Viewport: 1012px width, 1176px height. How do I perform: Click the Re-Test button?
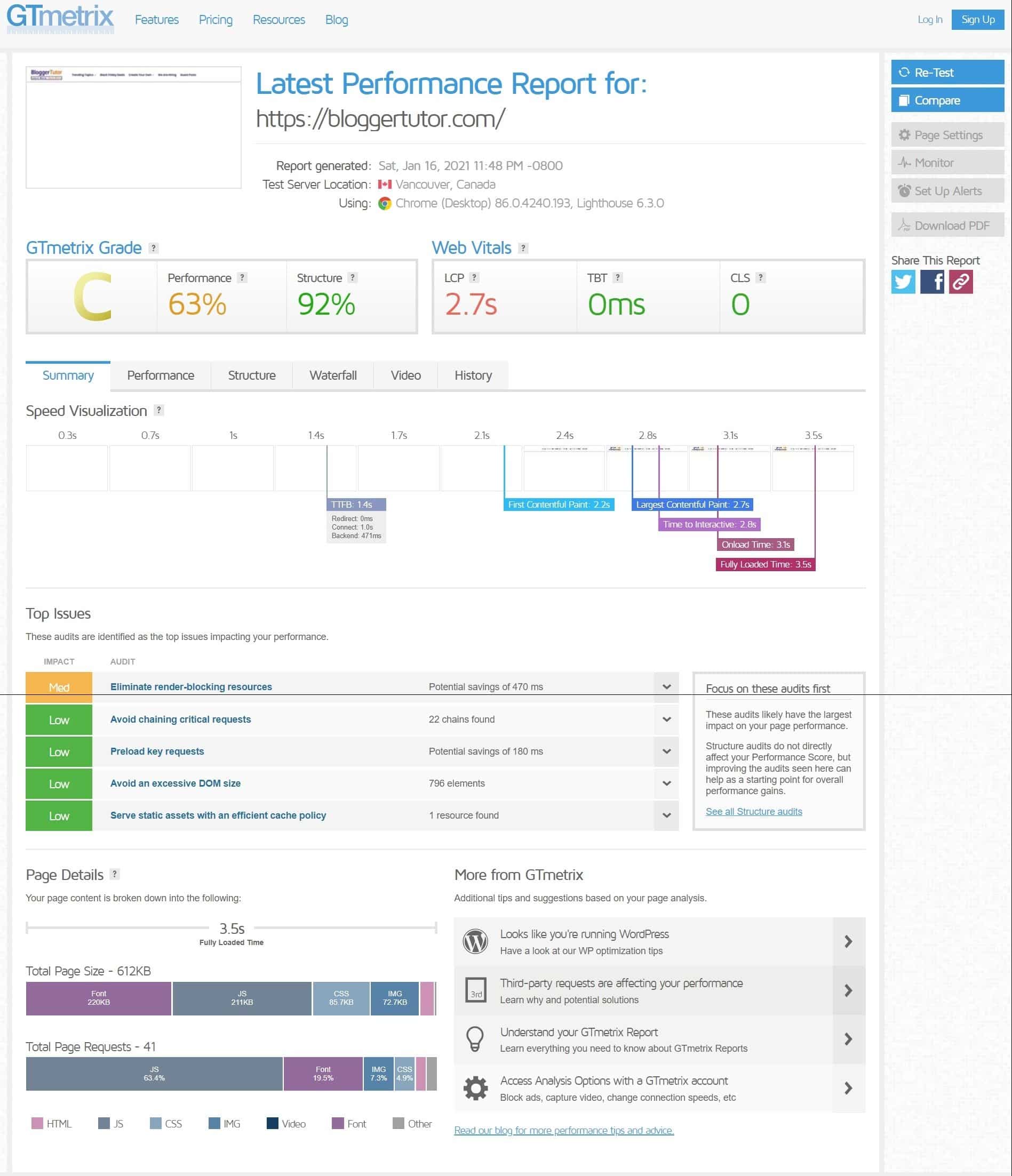pos(947,72)
